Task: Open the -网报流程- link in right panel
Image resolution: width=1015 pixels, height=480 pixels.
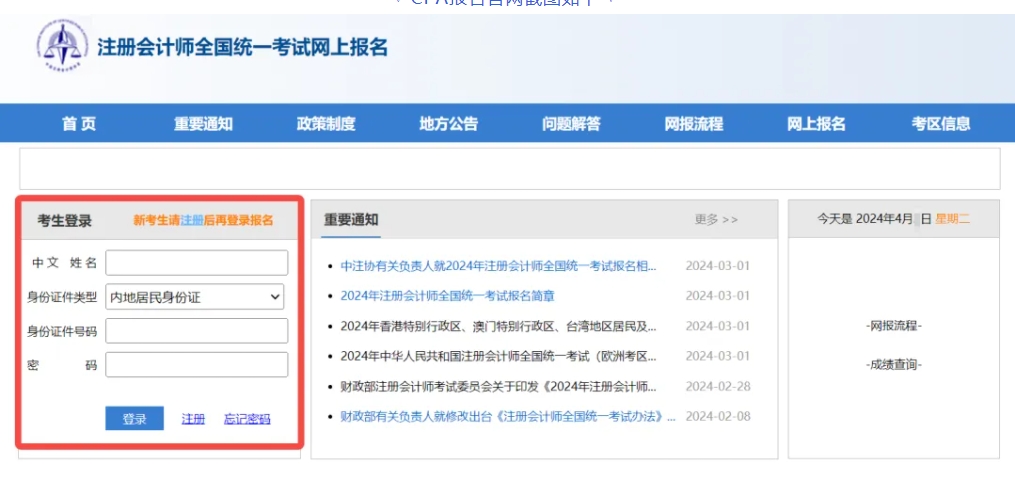Action: [x=893, y=326]
